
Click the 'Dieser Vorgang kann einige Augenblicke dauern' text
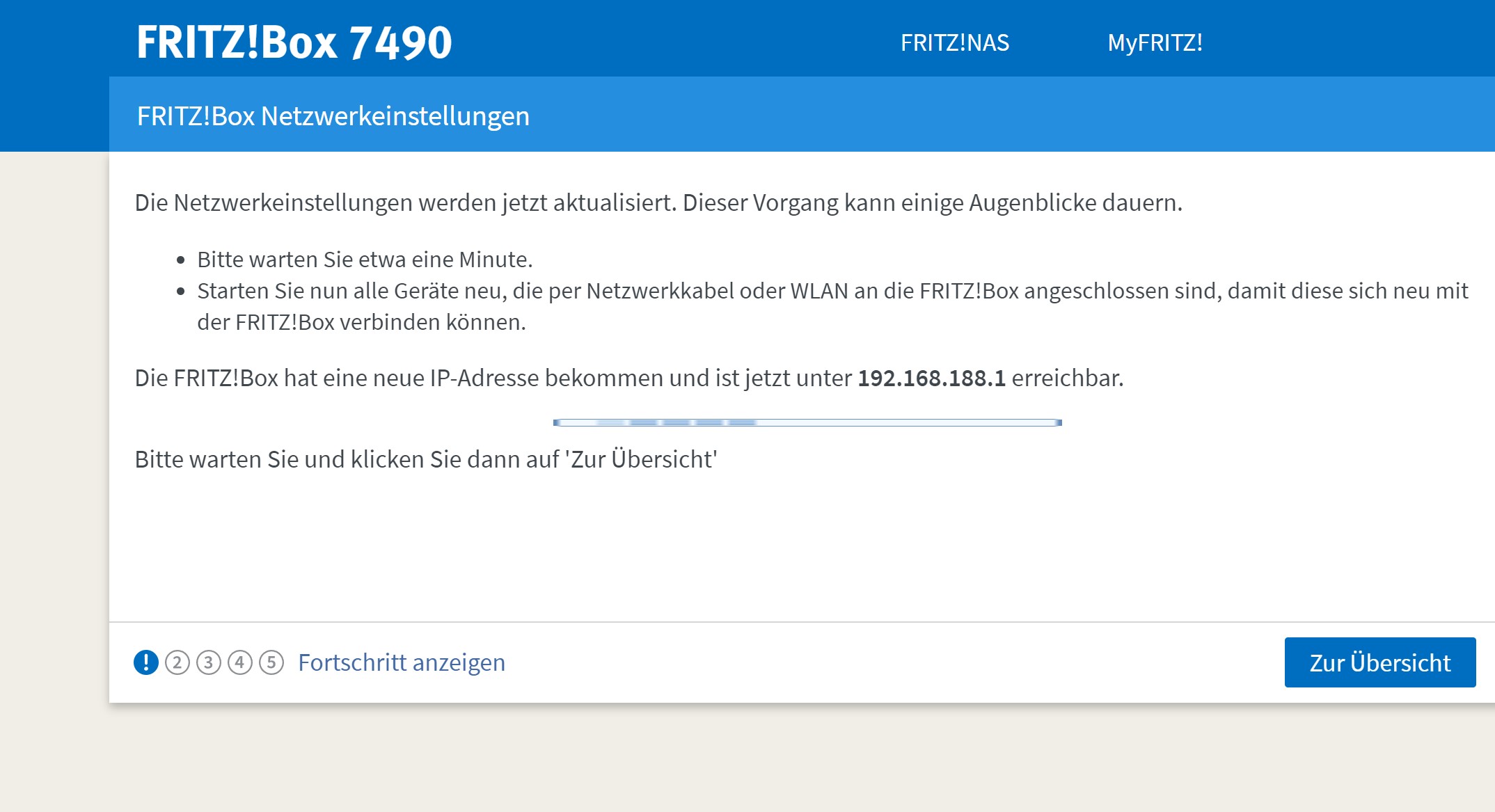pyautogui.click(x=932, y=202)
